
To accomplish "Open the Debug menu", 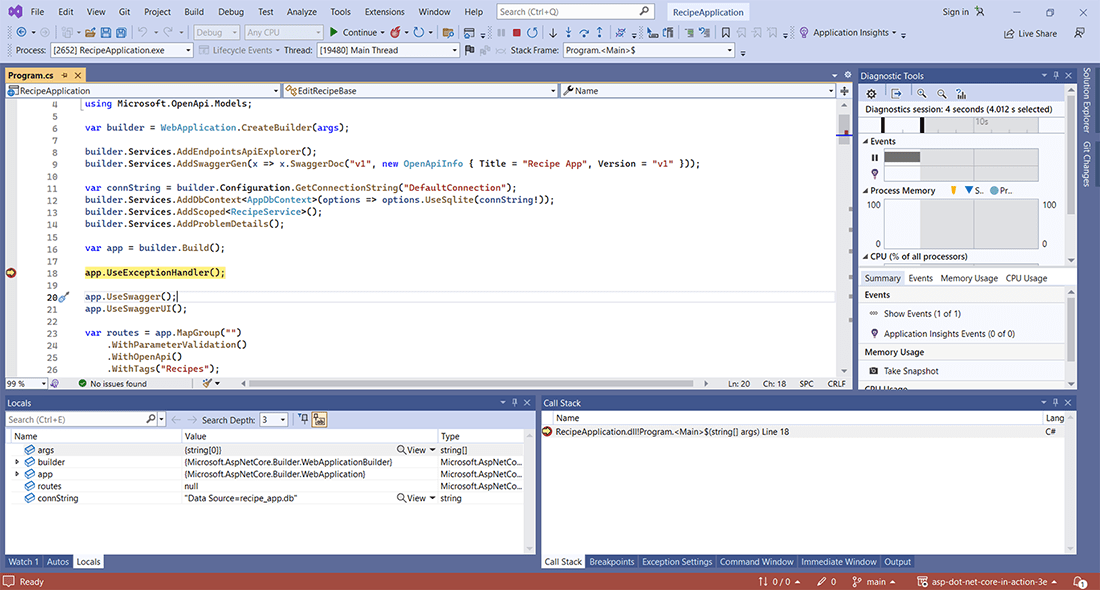I will pos(231,12).
